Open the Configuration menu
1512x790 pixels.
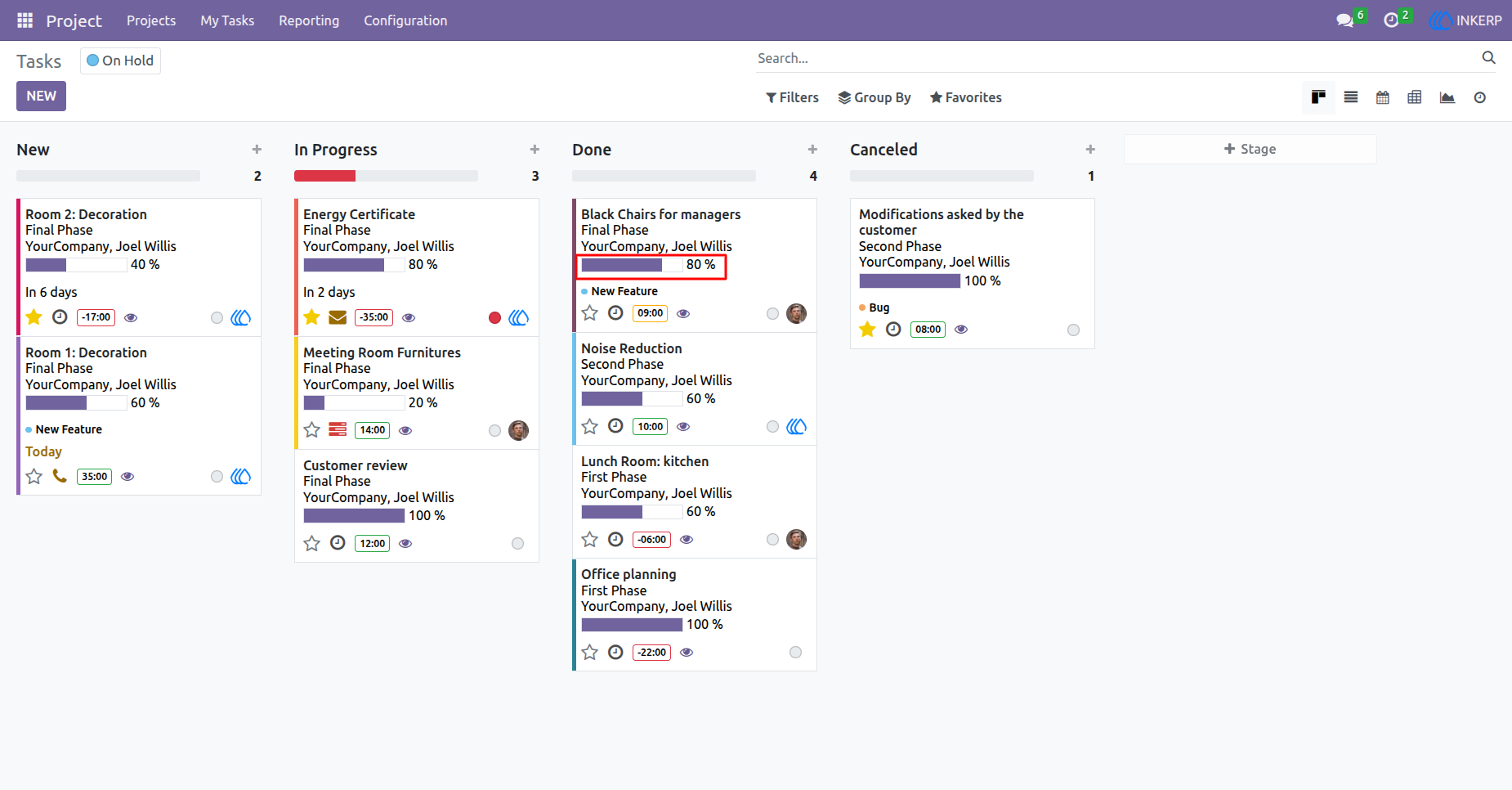pos(405,20)
